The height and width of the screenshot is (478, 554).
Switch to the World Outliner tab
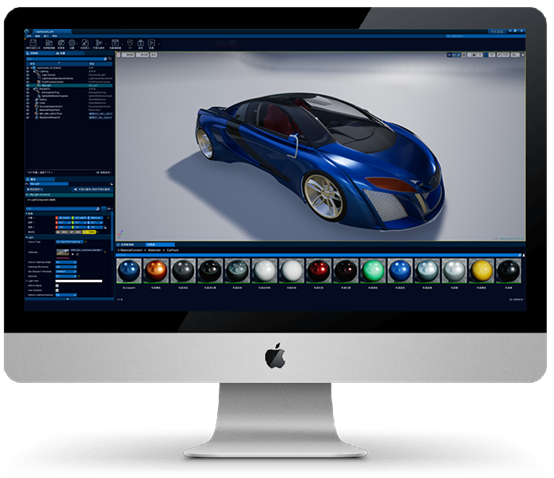coord(40,53)
